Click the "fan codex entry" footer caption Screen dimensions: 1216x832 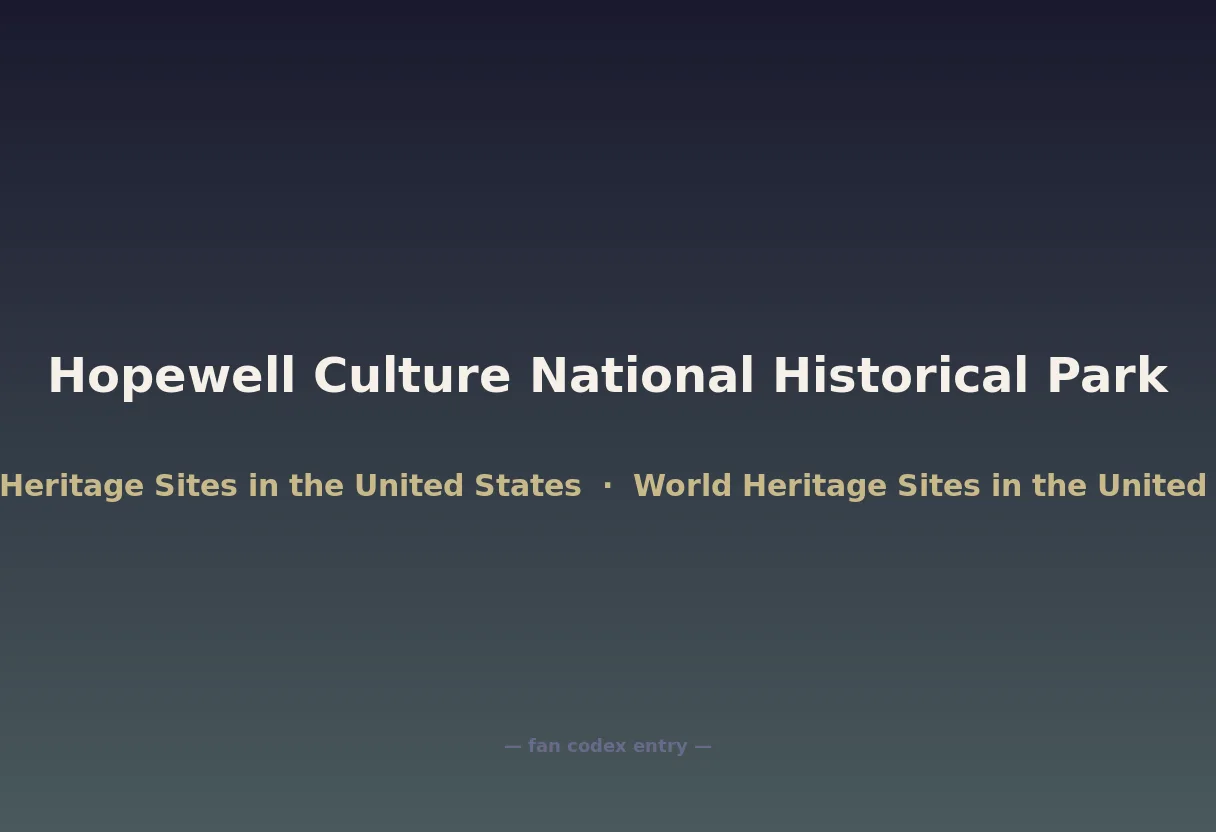(x=608, y=746)
